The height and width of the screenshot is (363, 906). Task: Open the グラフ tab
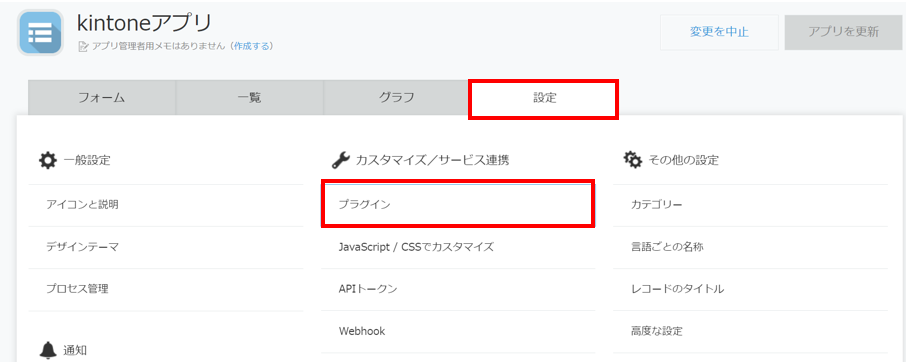point(396,98)
